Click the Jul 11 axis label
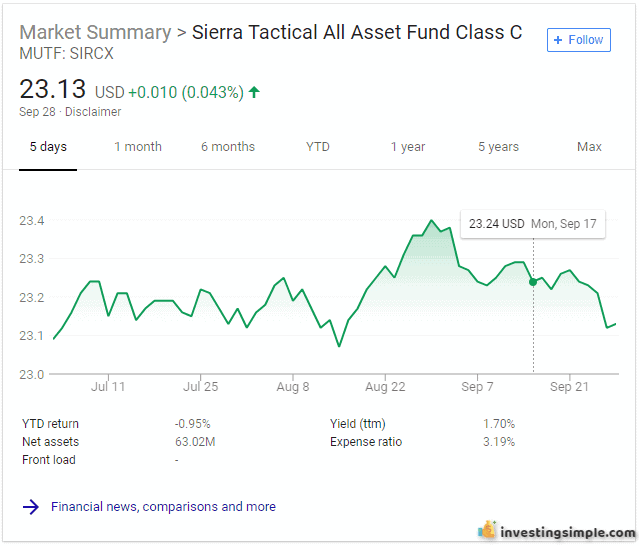 click(x=108, y=386)
